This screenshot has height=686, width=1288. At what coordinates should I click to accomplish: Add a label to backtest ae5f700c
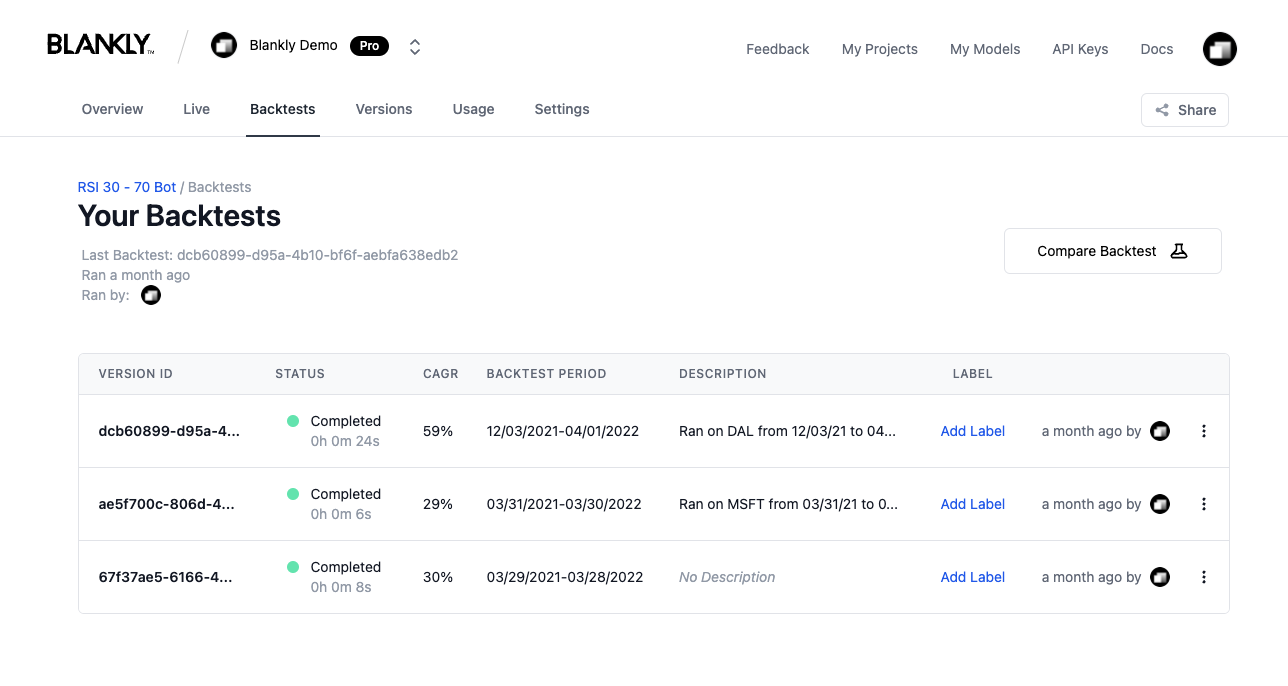pyautogui.click(x=972, y=504)
